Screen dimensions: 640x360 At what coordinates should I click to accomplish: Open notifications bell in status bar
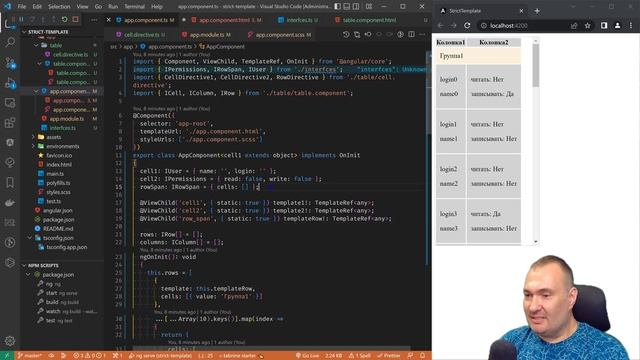click(x=422, y=356)
